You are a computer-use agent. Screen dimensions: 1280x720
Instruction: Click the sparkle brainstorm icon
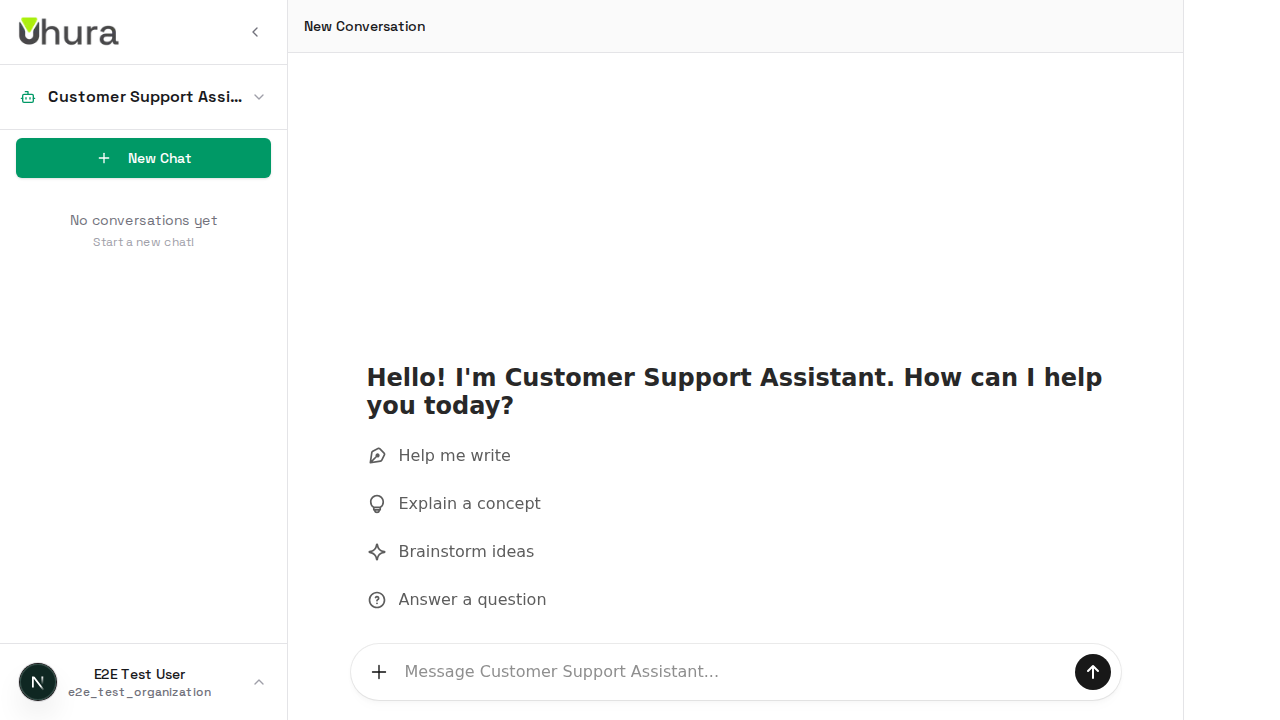(377, 552)
